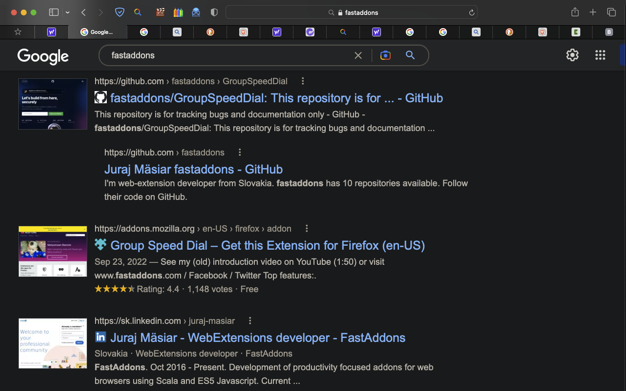The height and width of the screenshot is (391, 626).
Task: Open more options for the GroupSpeedDial result
Action: 303,81
